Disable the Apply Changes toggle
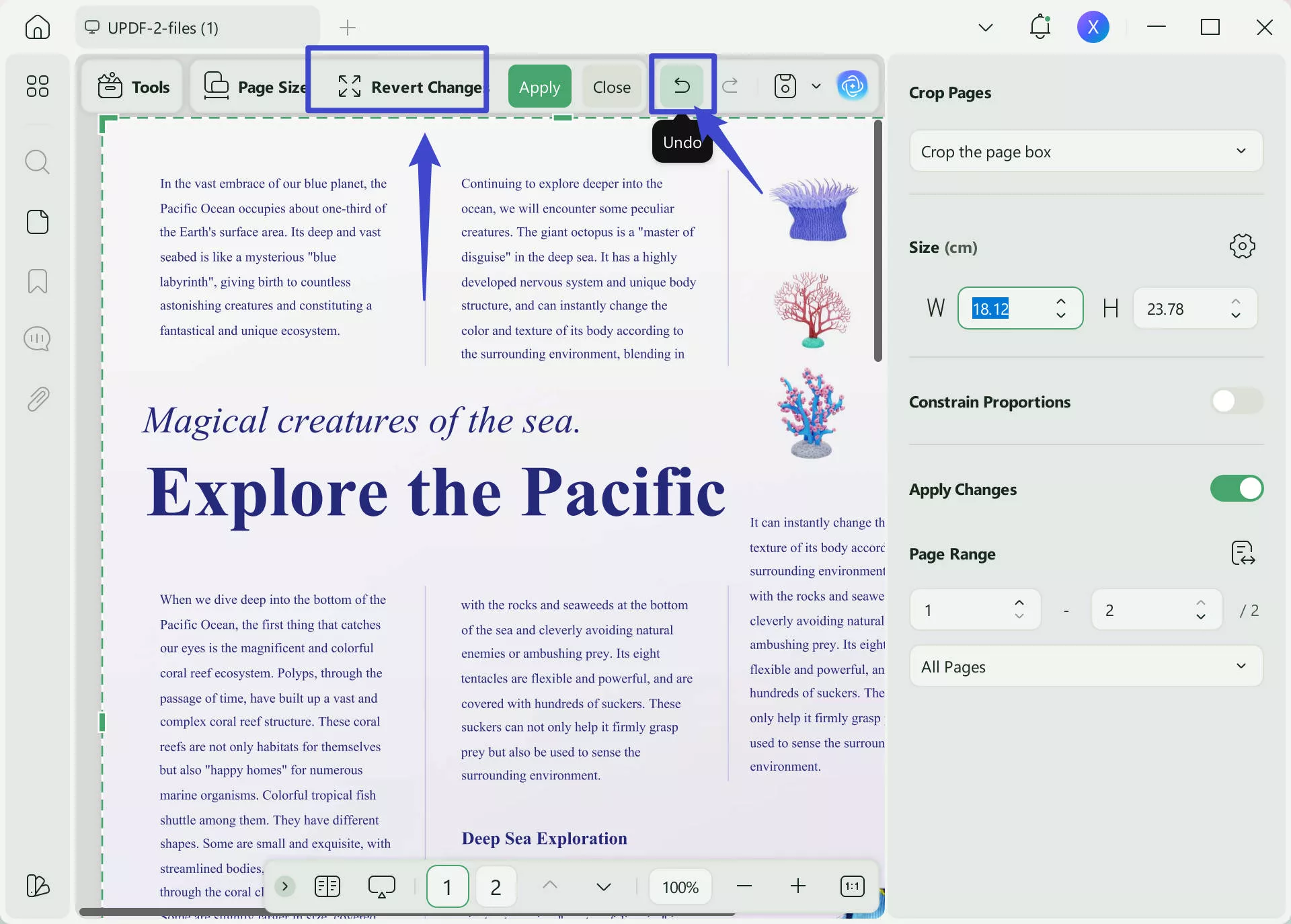 click(x=1236, y=489)
